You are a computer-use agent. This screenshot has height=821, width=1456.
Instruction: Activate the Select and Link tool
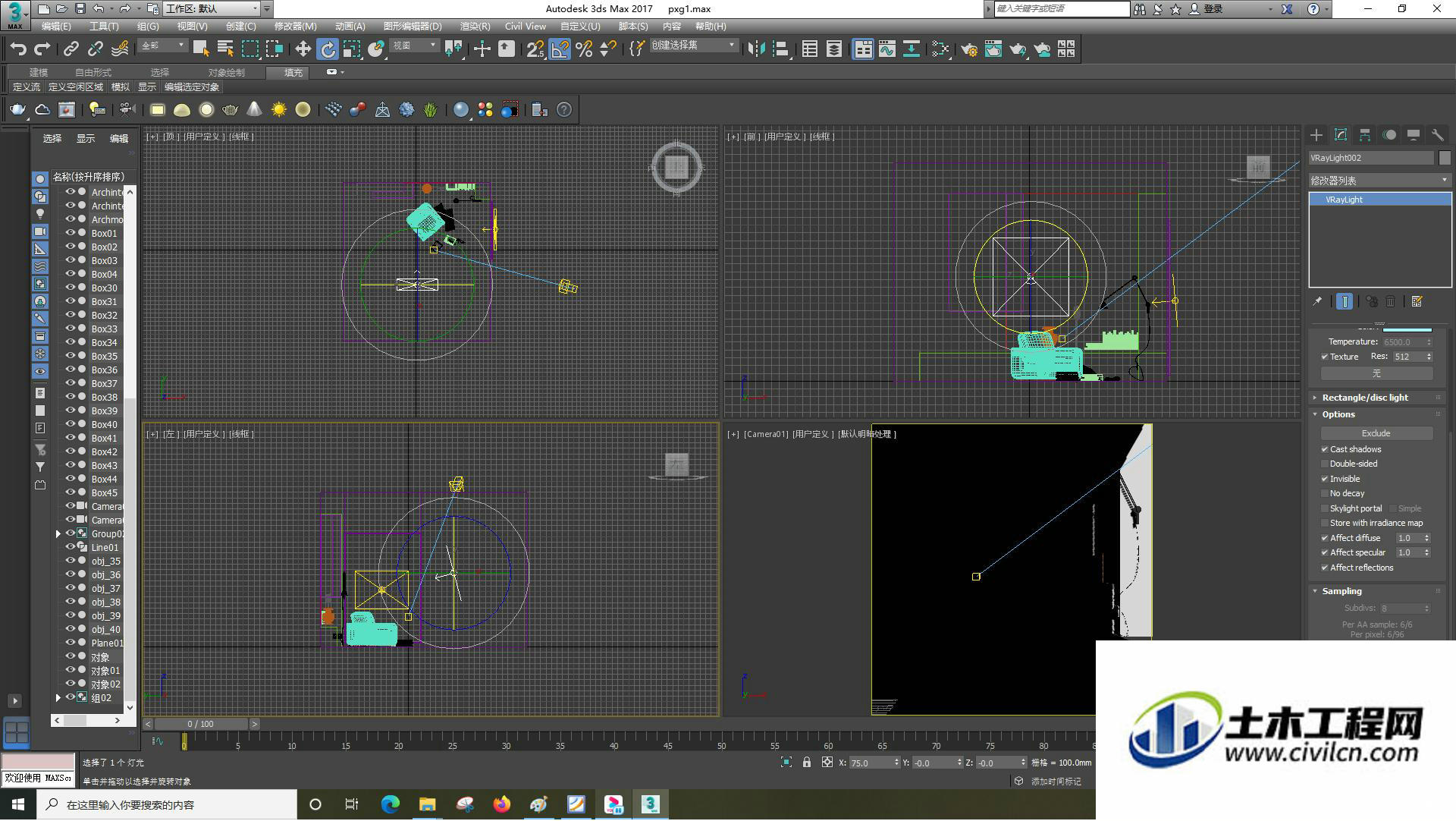[x=71, y=49]
